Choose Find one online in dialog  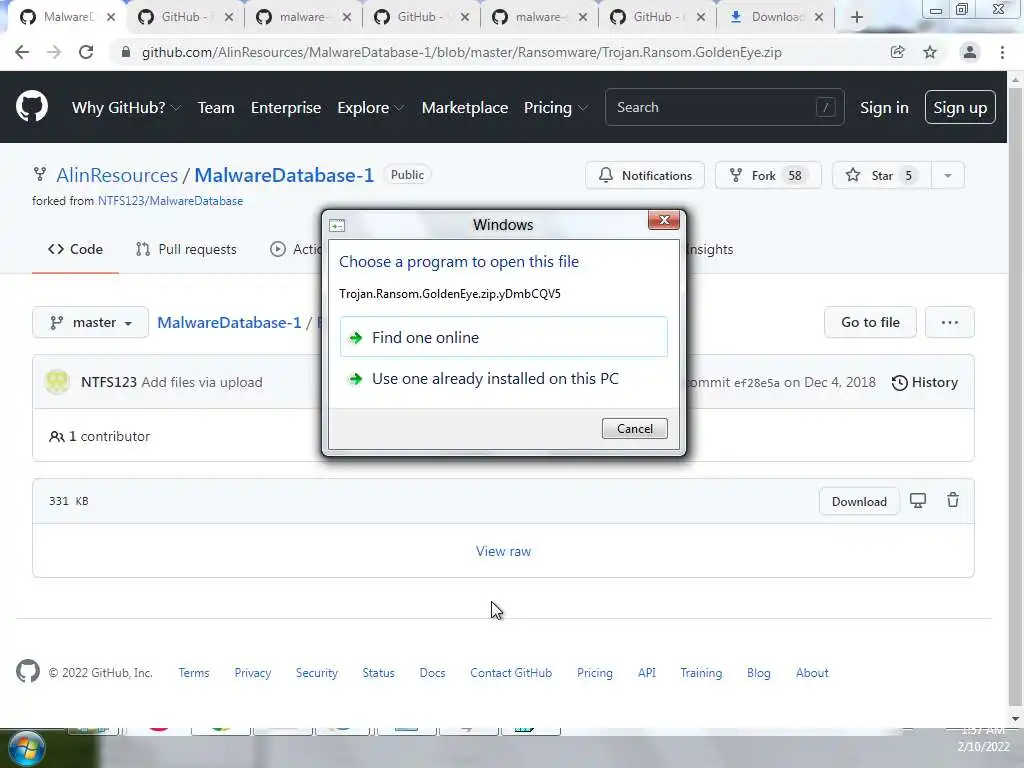504,337
